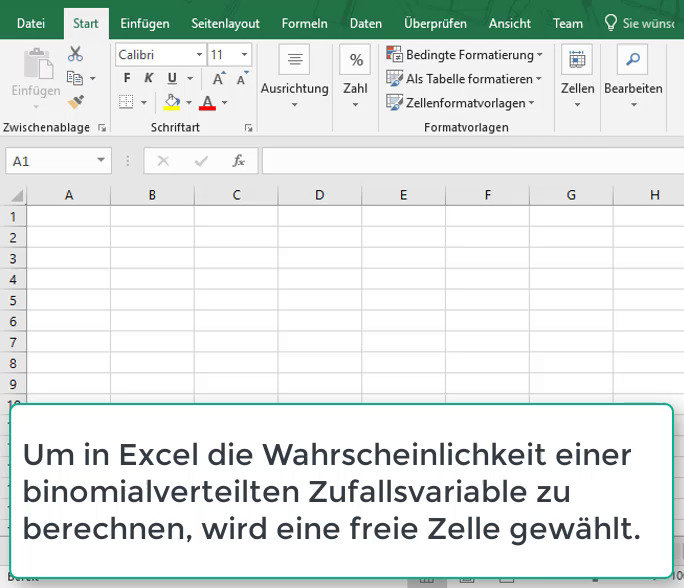Switch to the Überprüfen tab
Viewport: 684px width, 588px height.
tap(435, 23)
